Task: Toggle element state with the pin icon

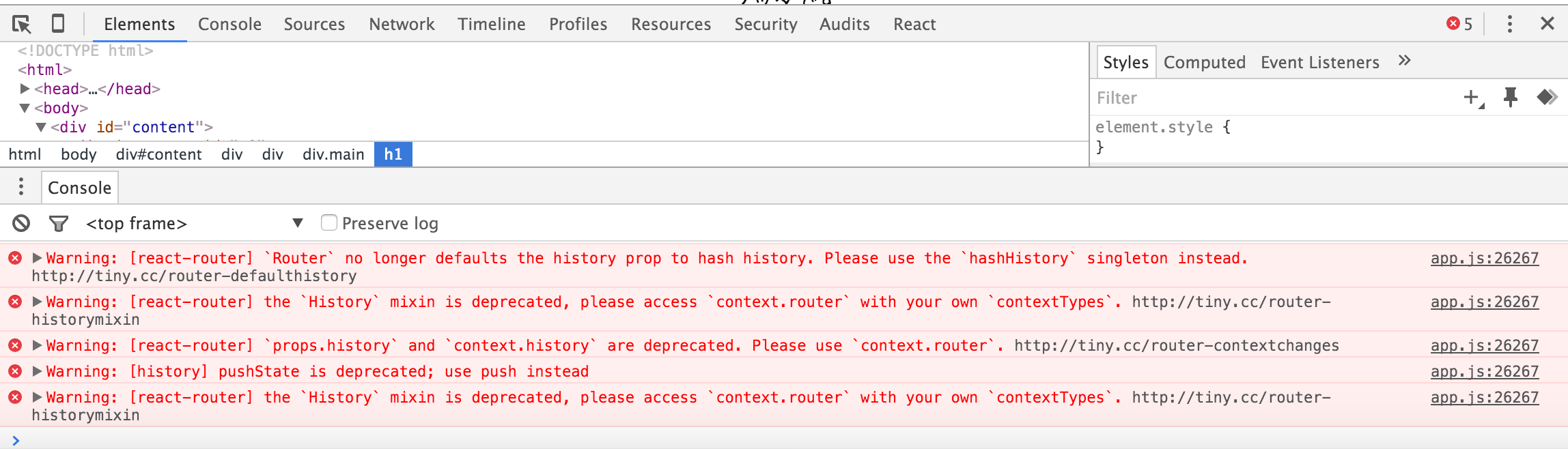Action: tap(1509, 98)
